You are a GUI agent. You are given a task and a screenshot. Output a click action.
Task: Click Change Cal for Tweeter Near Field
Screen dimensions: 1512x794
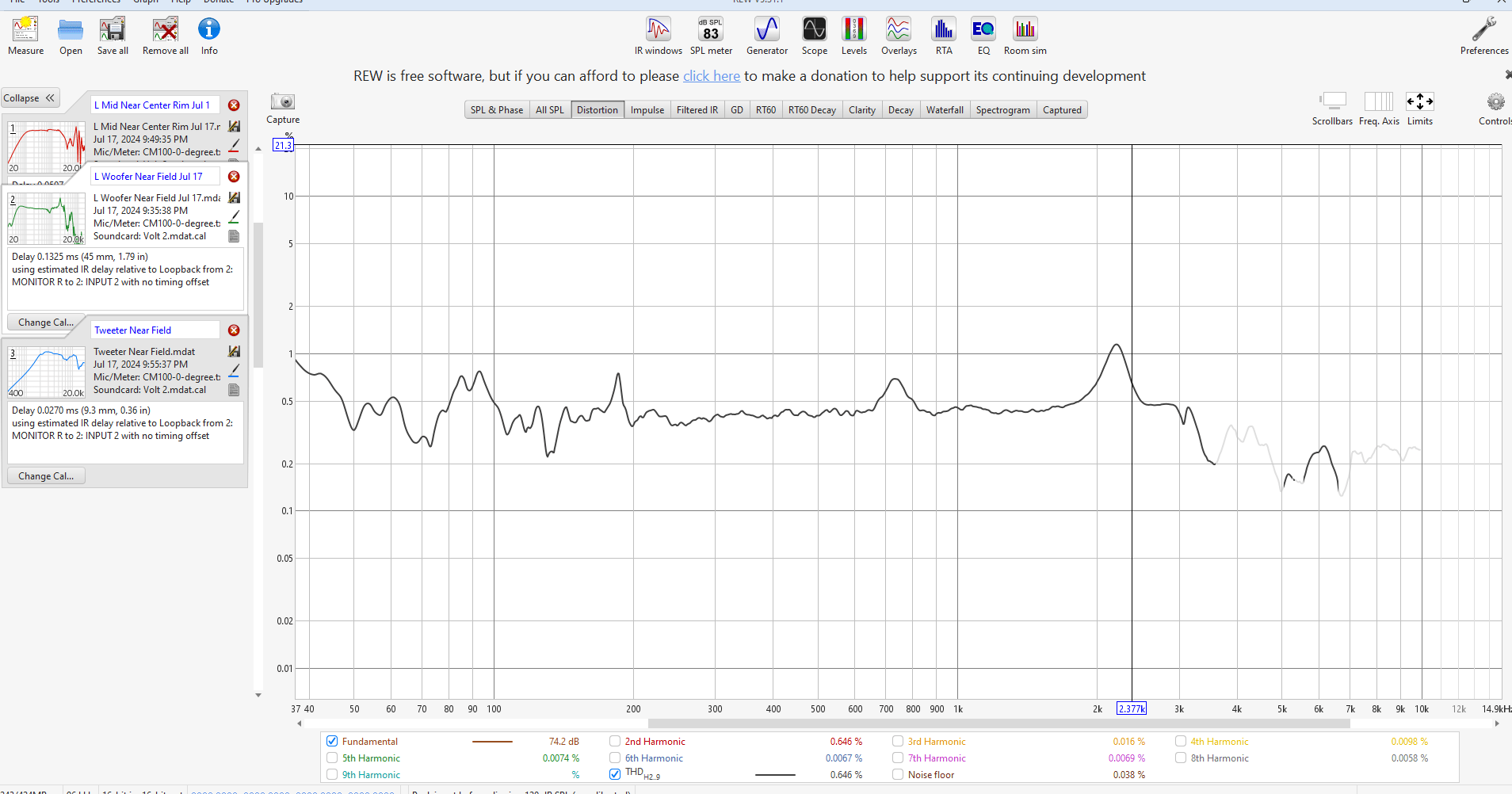[x=46, y=476]
